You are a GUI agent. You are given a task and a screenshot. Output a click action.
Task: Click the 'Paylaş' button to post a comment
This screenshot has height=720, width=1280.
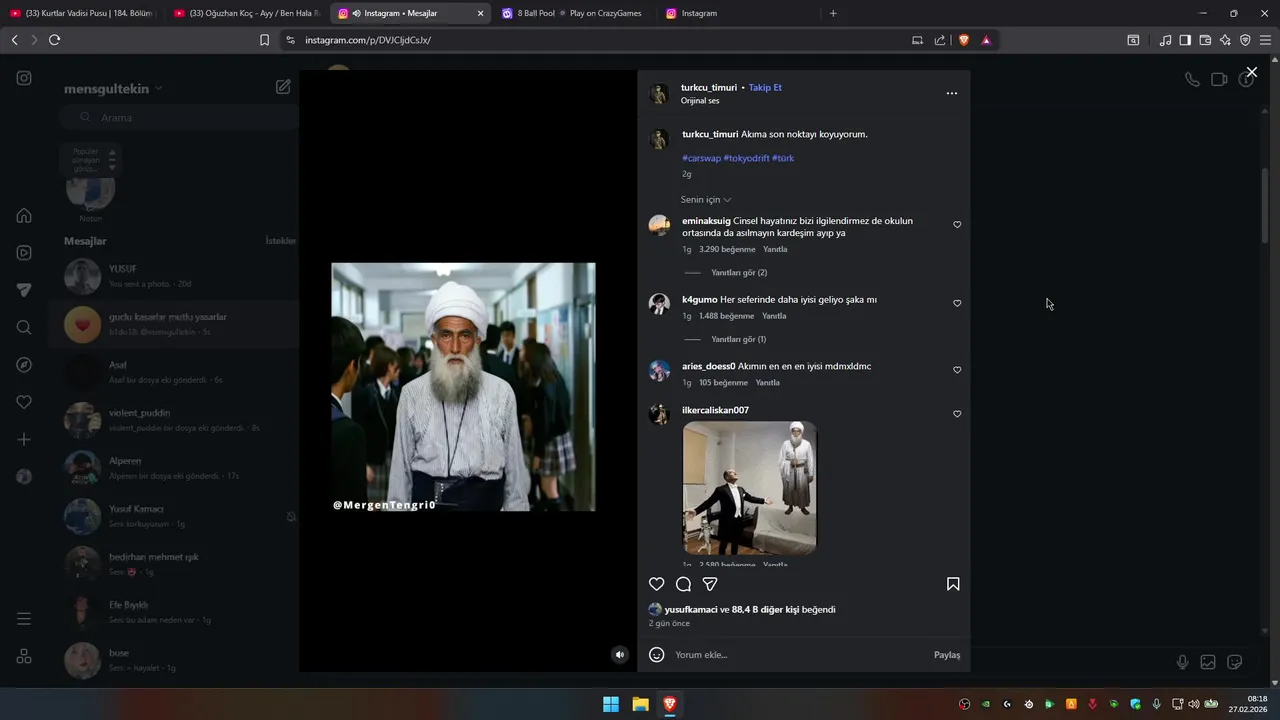(x=947, y=655)
